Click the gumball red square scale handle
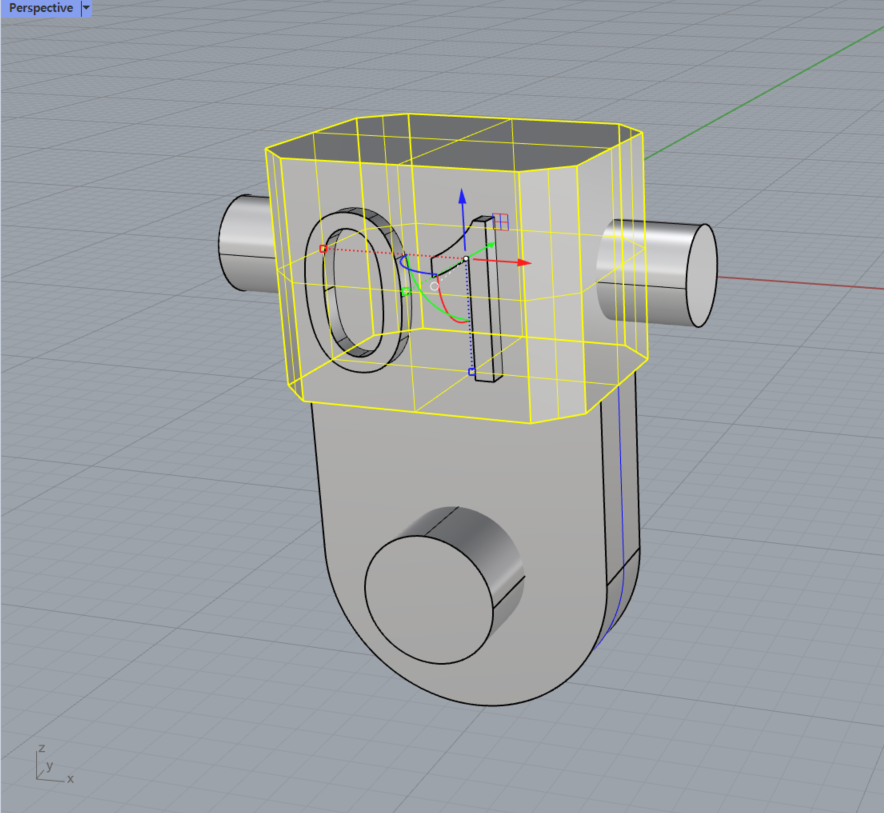Image resolution: width=884 pixels, height=813 pixels. click(x=322, y=249)
